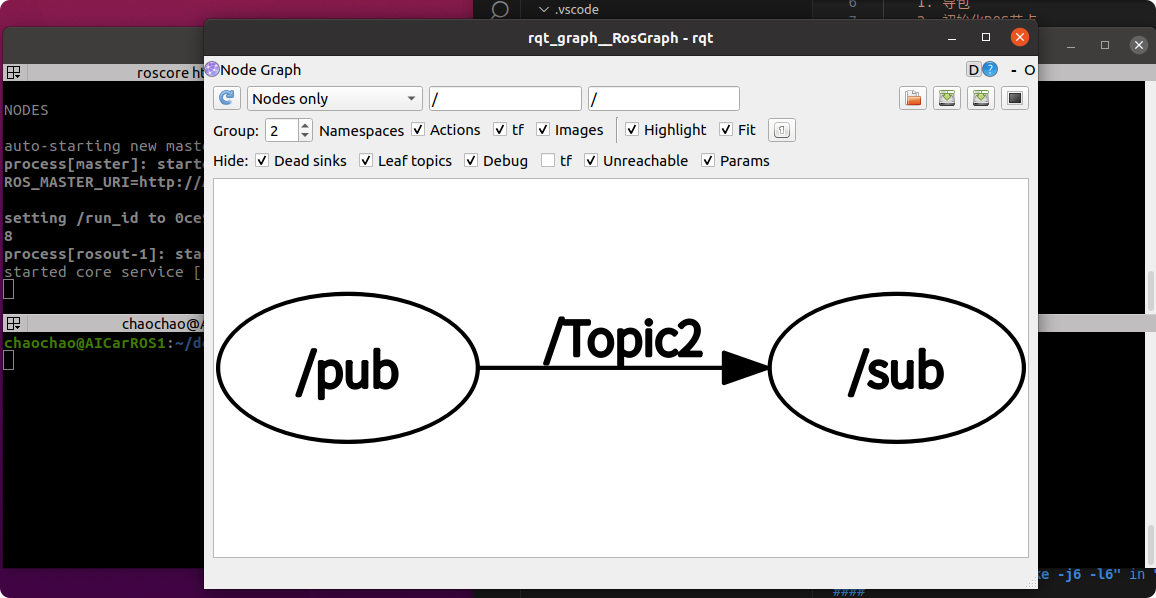Click the /Topic2 edge label
This screenshot has height=598, width=1156.
(623, 341)
